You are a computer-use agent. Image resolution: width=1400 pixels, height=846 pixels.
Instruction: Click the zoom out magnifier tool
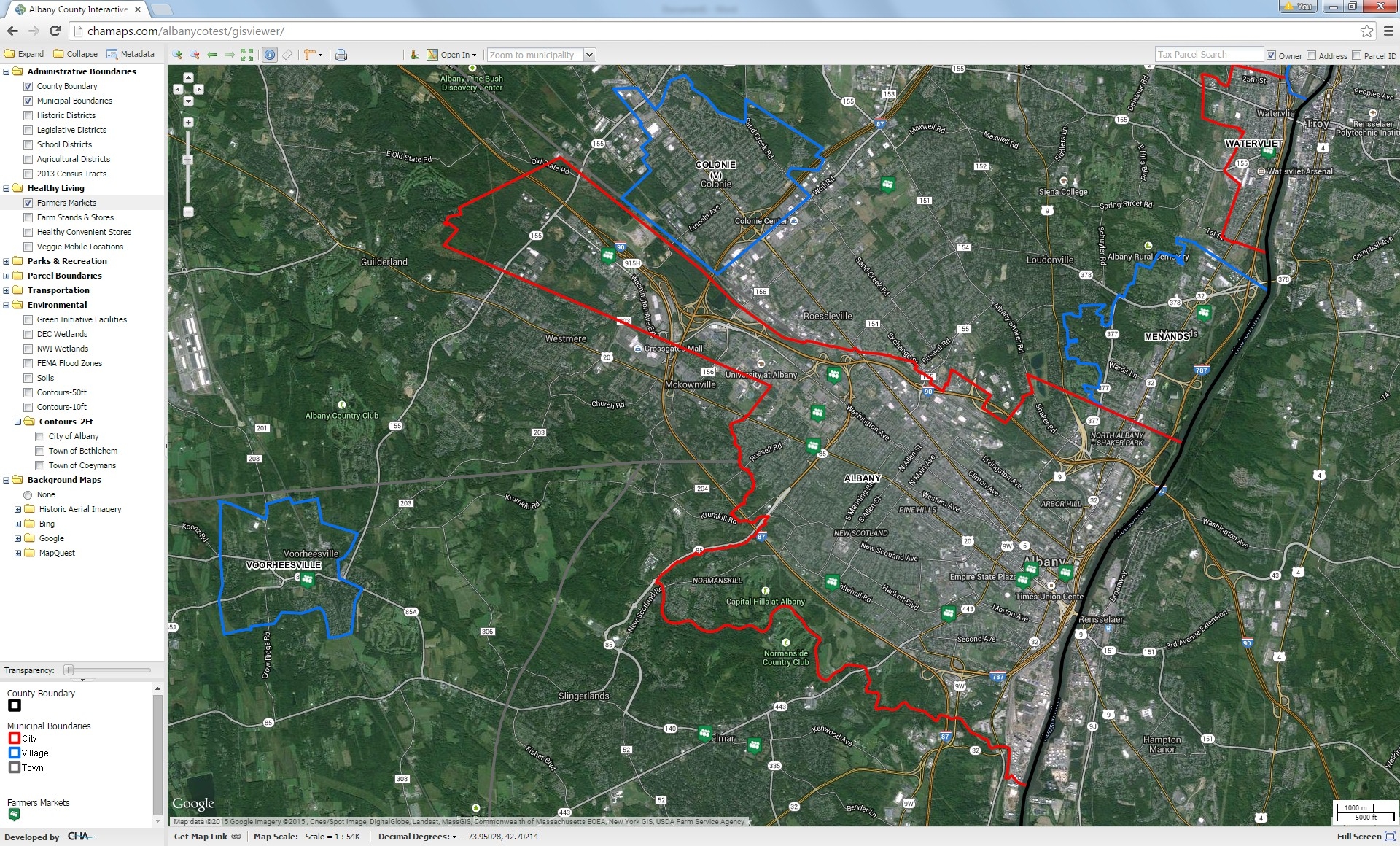(x=195, y=55)
